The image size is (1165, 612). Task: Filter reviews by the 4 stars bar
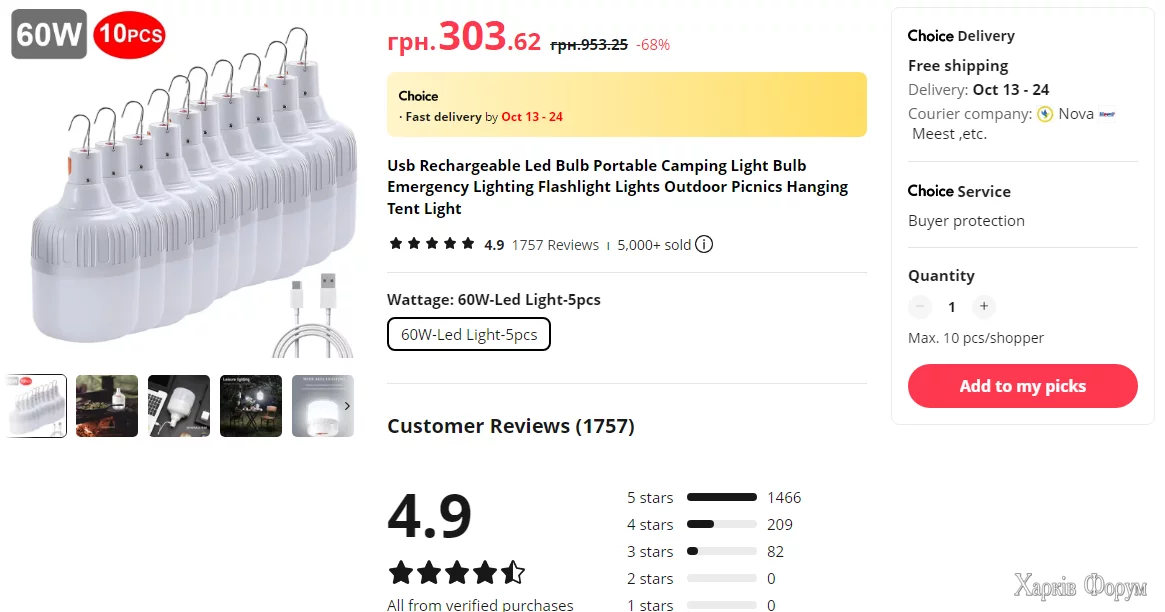721,524
